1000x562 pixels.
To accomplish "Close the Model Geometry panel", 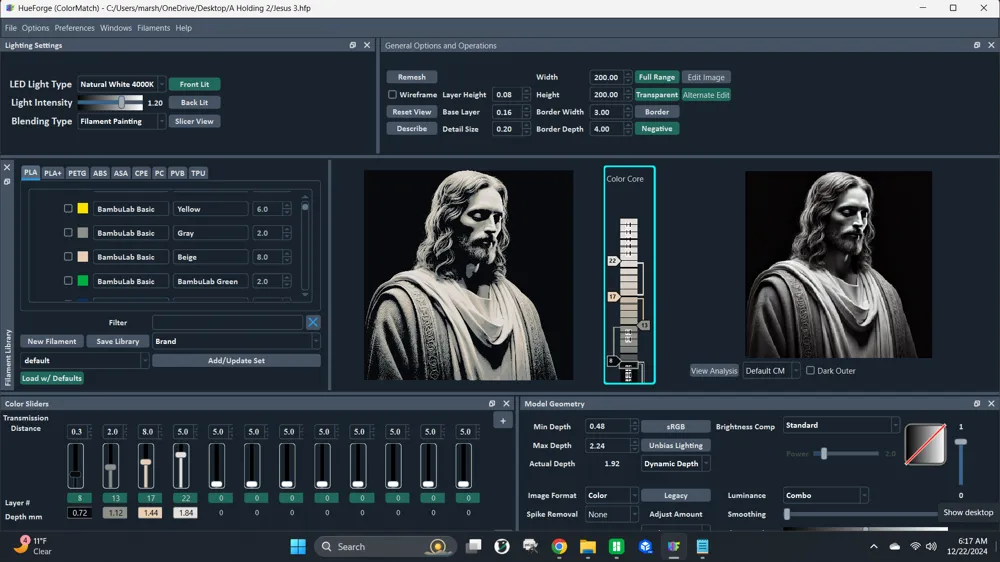I will [991, 404].
